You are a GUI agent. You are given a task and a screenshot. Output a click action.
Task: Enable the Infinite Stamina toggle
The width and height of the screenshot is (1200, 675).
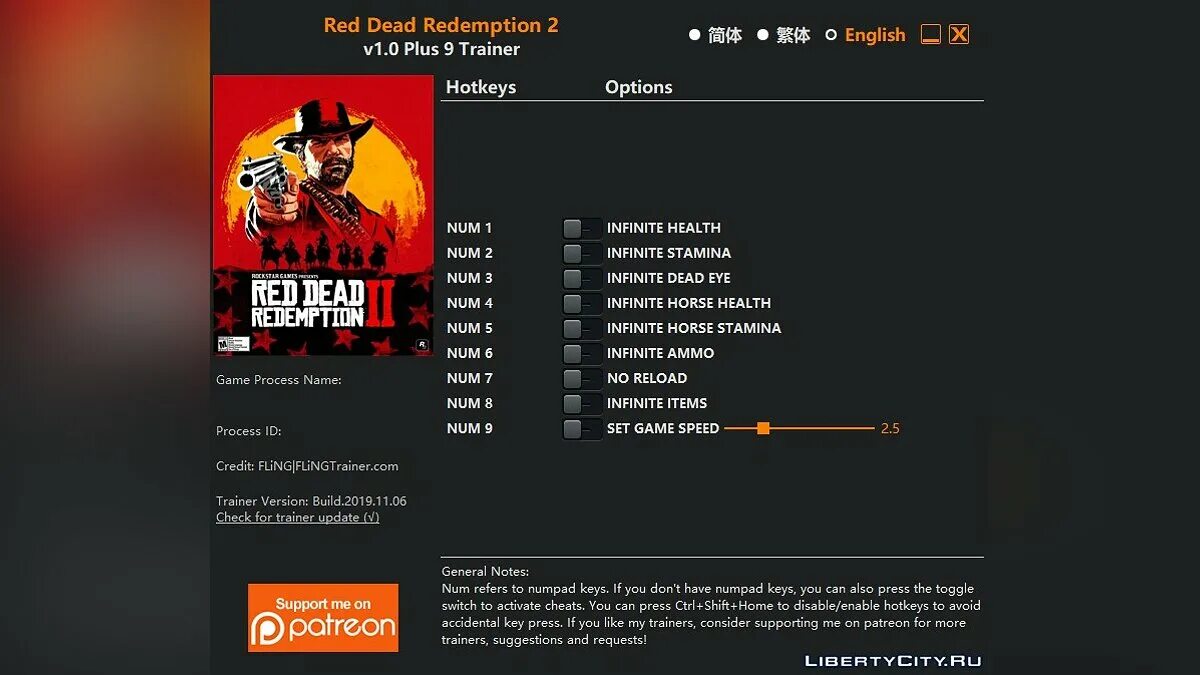(x=582, y=254)
